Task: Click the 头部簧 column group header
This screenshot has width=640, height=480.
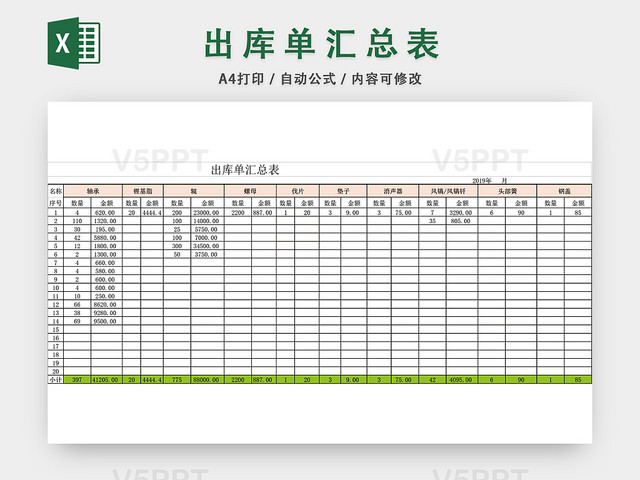Action: (507, 191)
